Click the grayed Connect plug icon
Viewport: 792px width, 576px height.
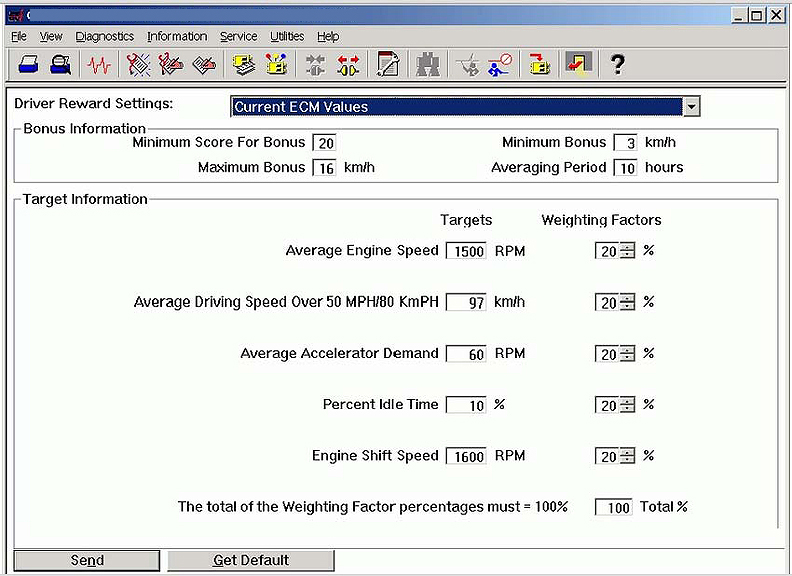pos(316,65)
